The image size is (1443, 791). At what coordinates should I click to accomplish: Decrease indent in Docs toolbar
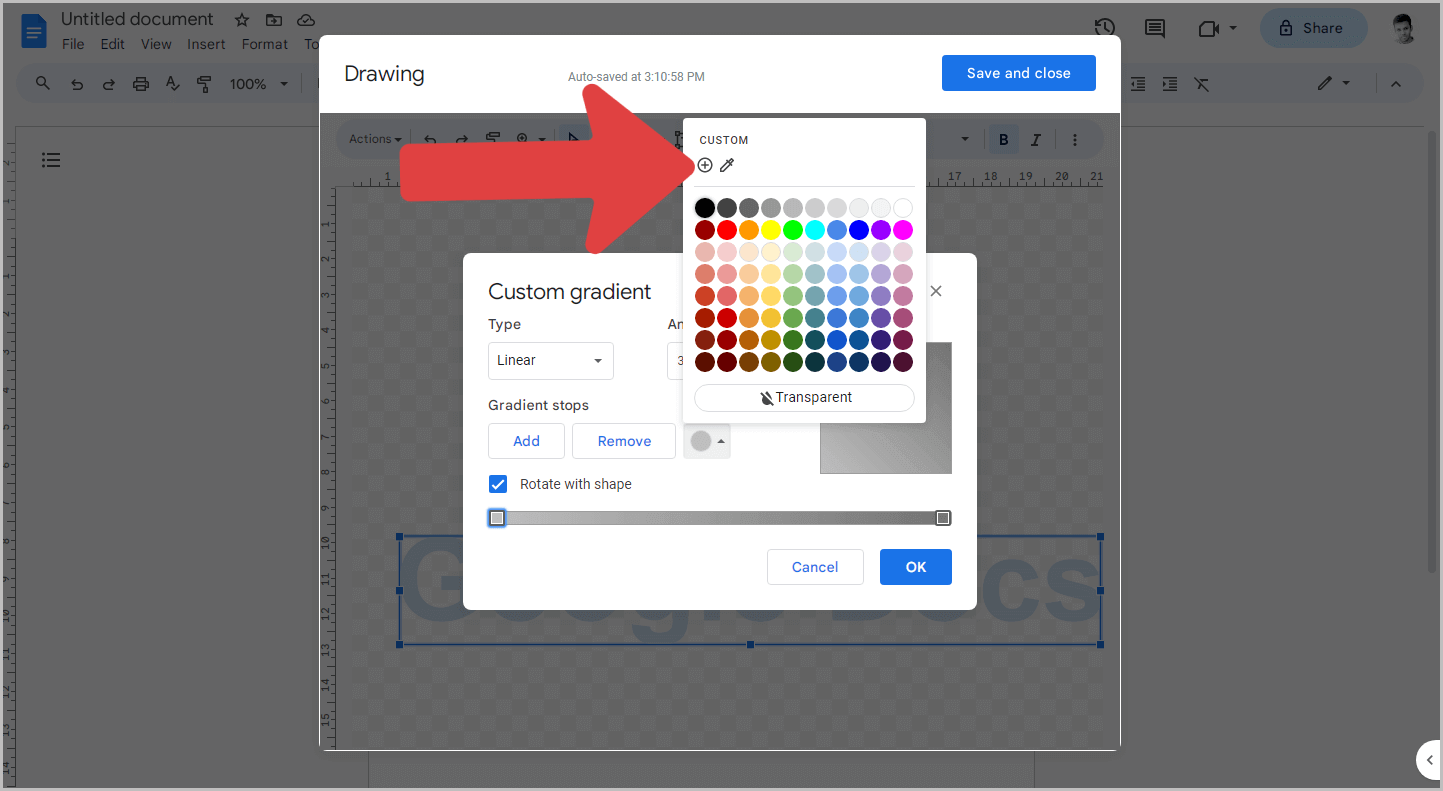pos(1137,84)
